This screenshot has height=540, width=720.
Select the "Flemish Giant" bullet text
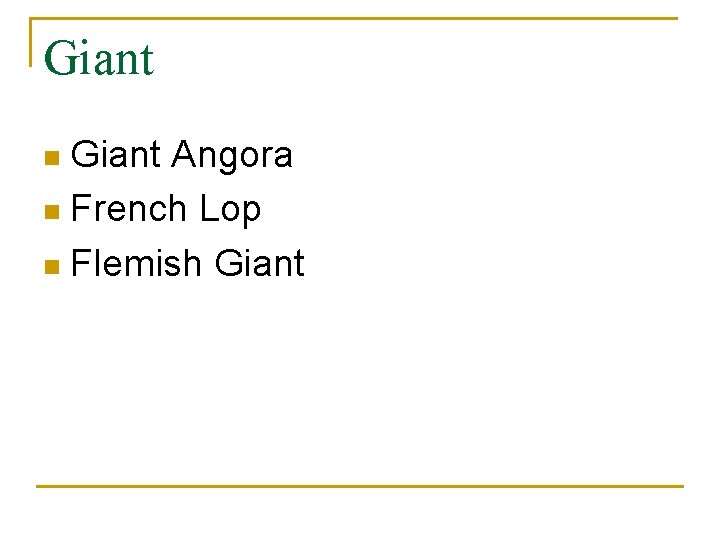pos(188,263)
